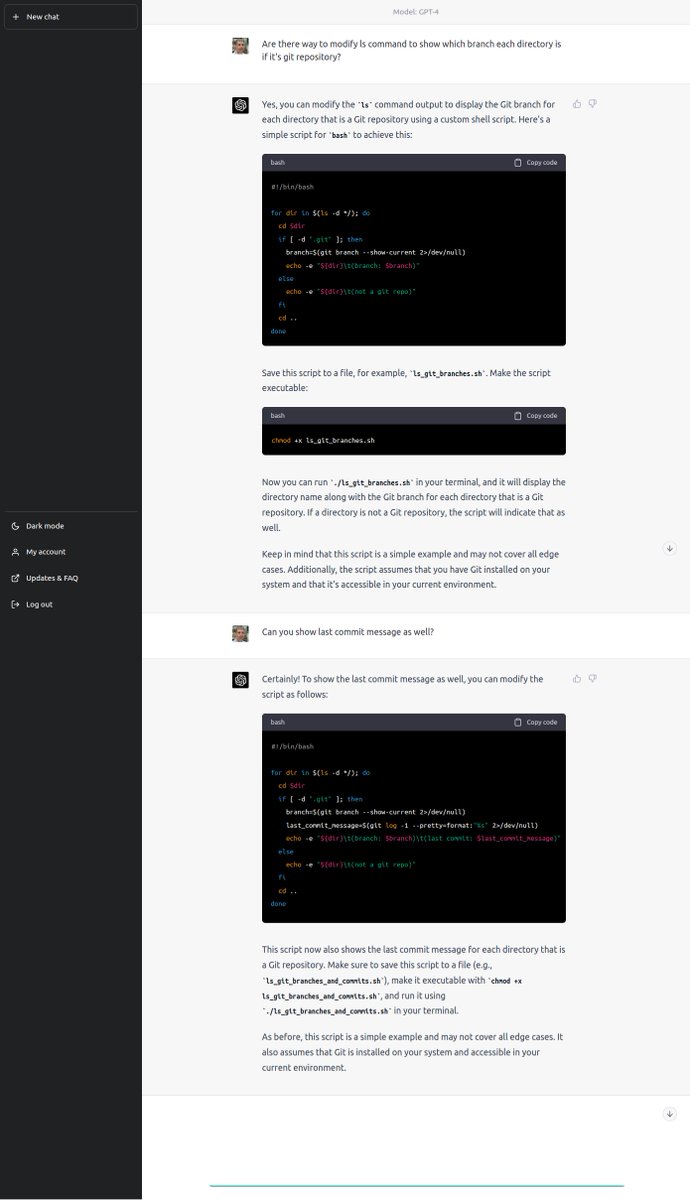Click the user avatar on the first question
This screenshot has height=1200, width=690.
click(x=240, y=46)
